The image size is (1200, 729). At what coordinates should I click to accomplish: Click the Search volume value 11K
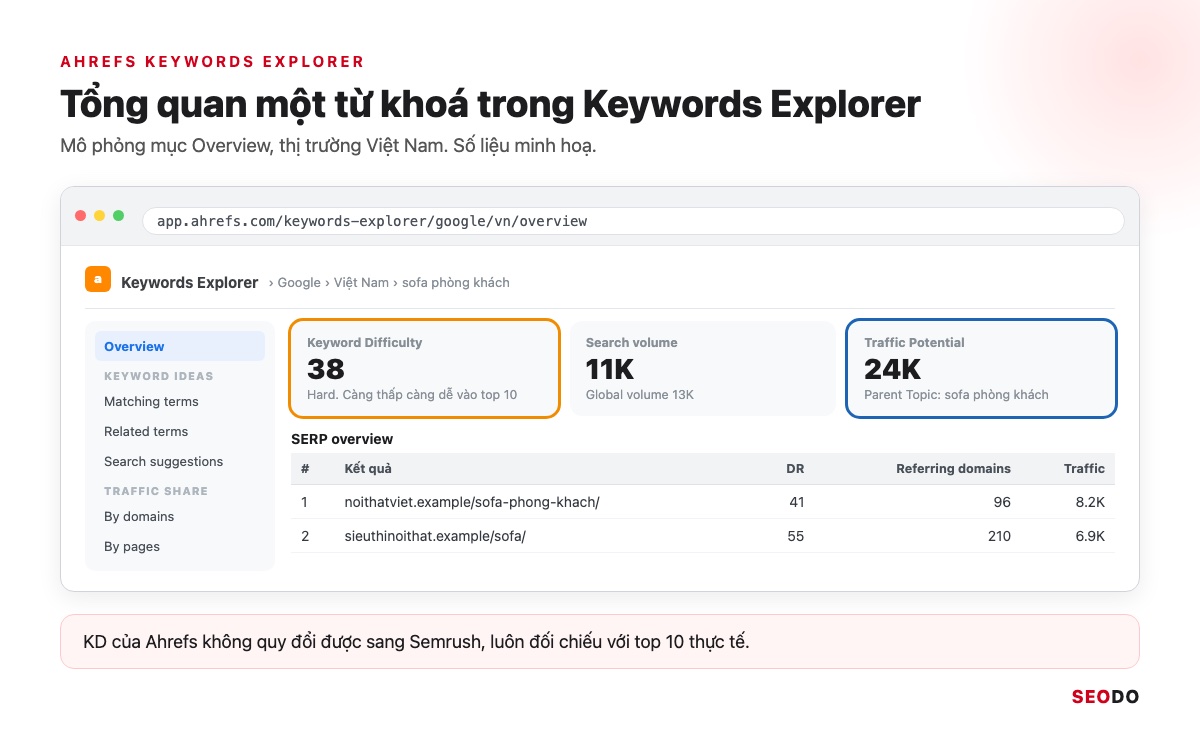point(610,369)
